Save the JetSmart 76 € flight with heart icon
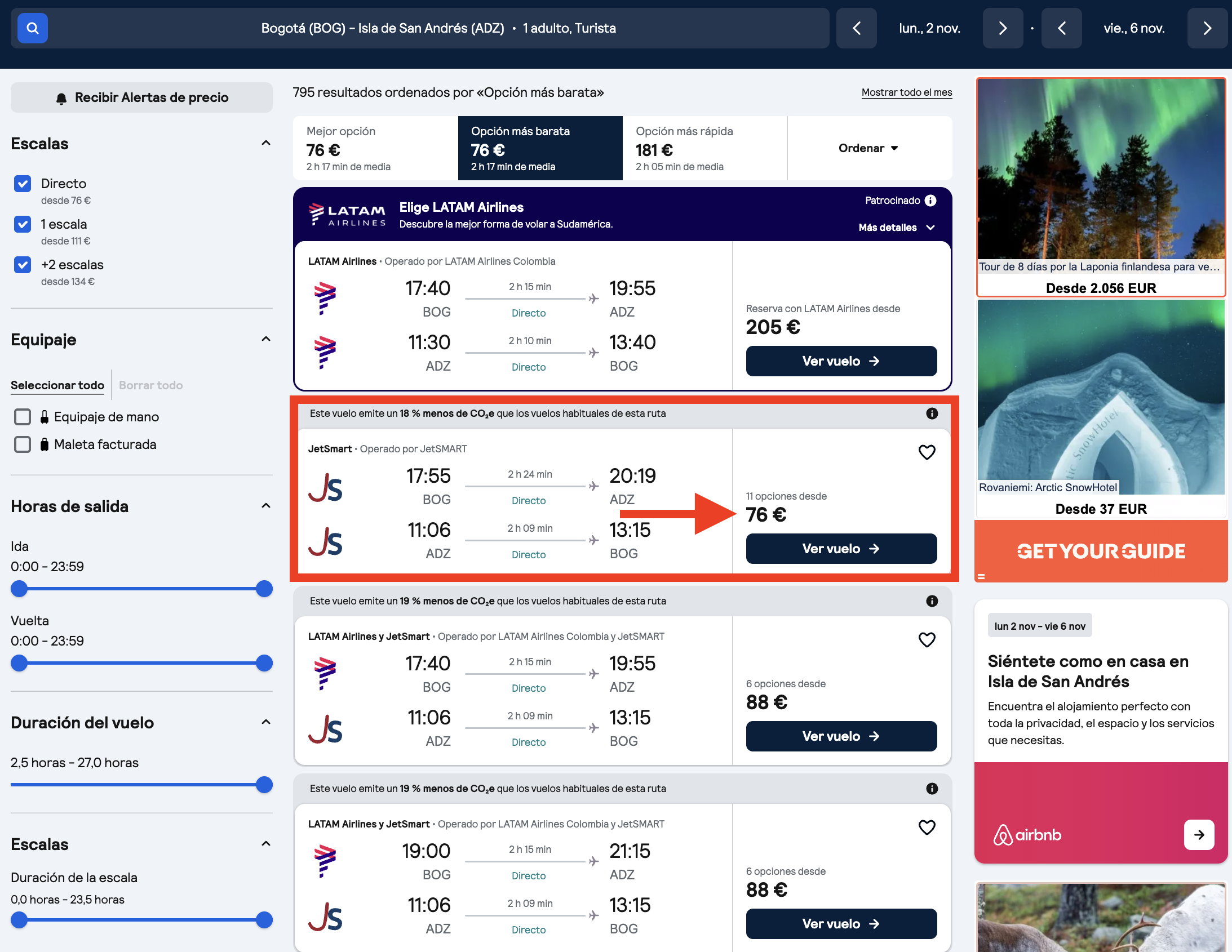 pyautogui.click(x=927, y=452)
